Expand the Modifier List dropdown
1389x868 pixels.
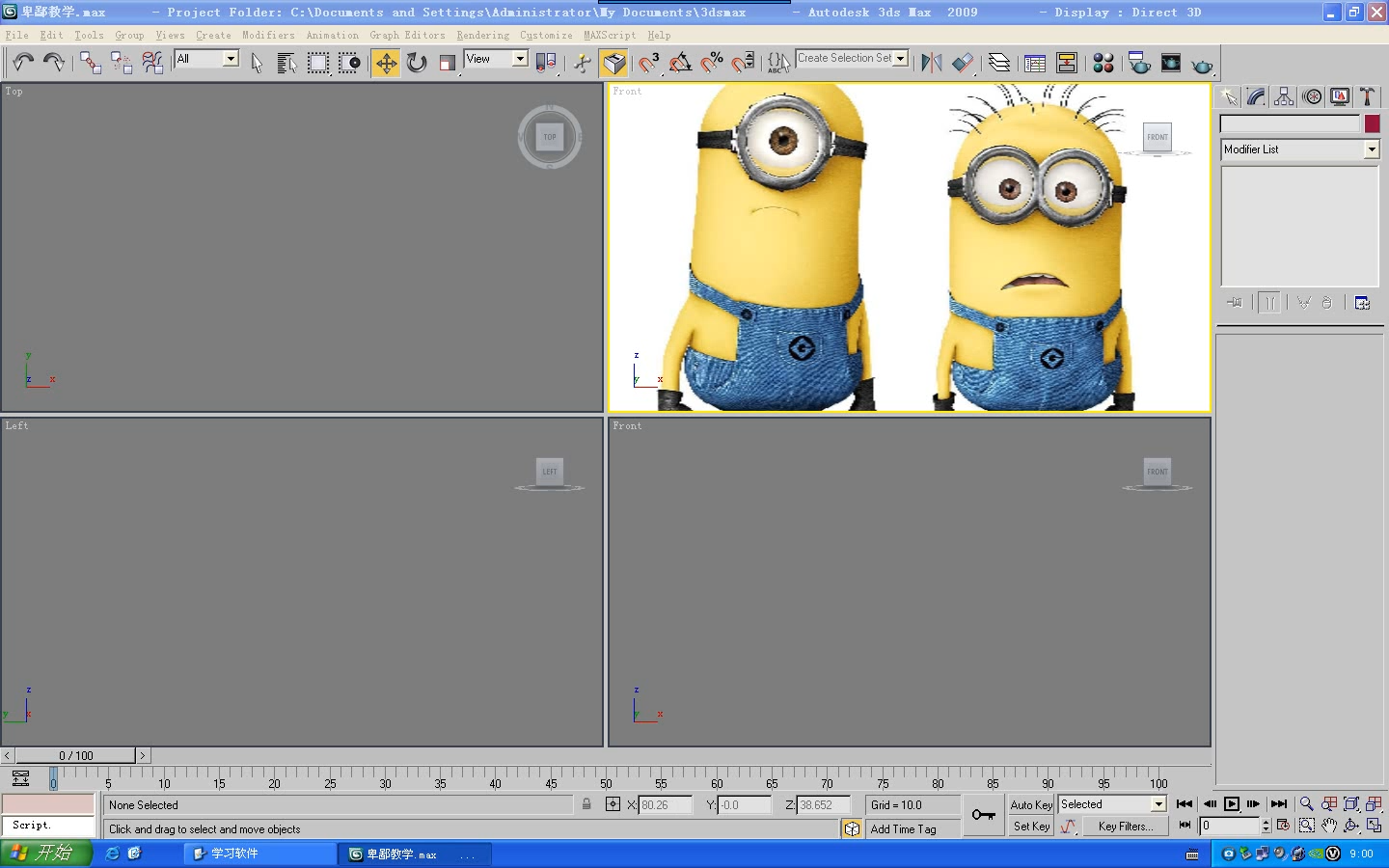pos(1372,149)
